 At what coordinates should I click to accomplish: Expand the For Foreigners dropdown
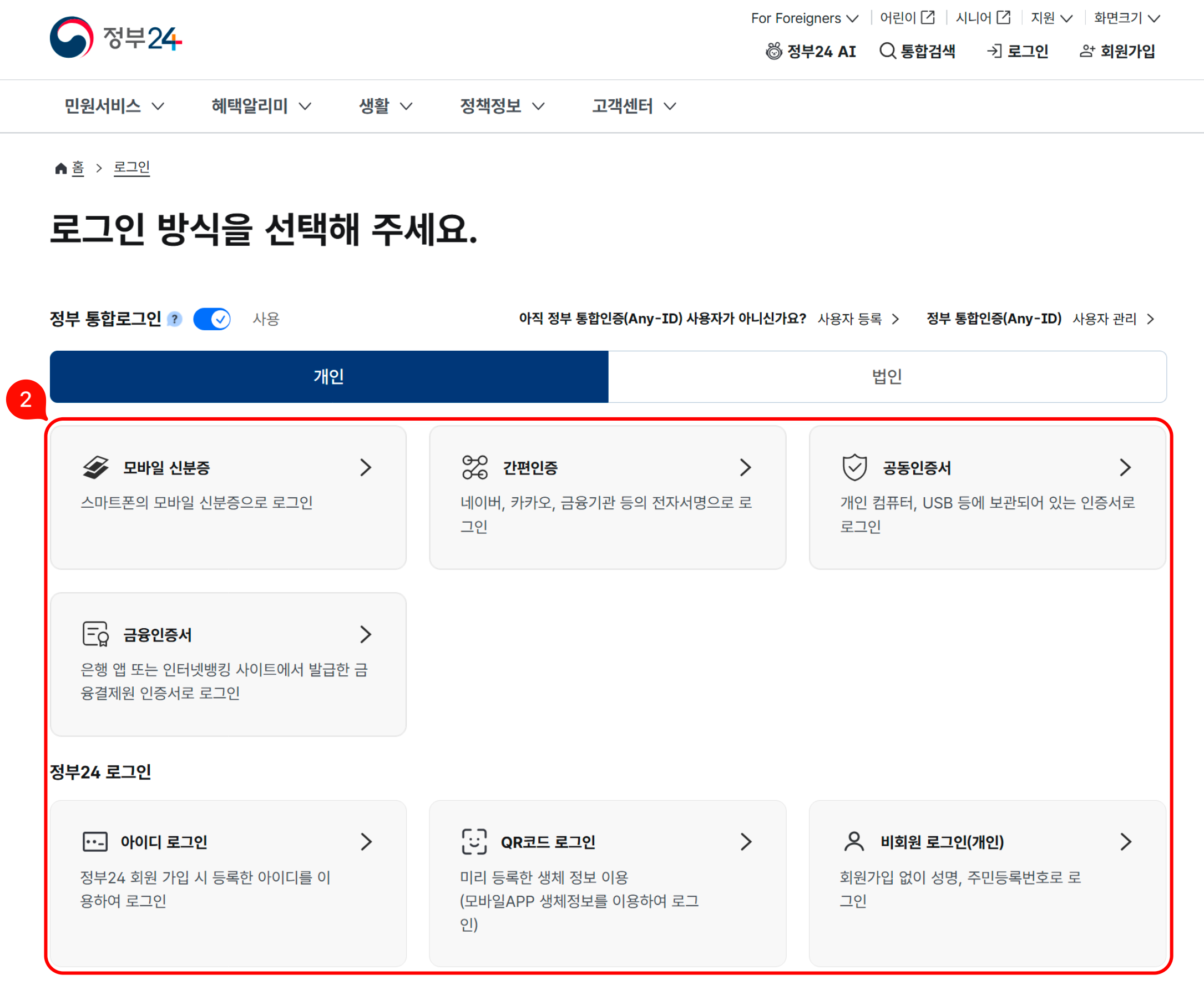click(x=805, y=18)
